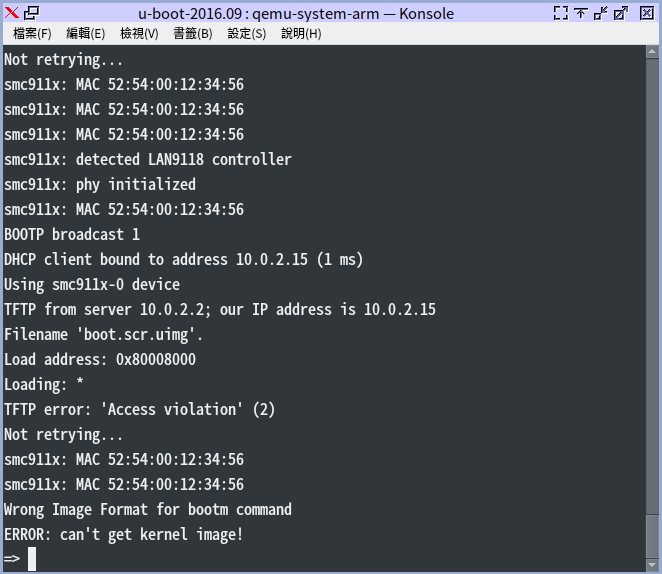The width and height of the screenshot is (662, 574).
Task: Click the terminal cursor at the => prompt
Action: pyautogui.click(x=32, y=559)
